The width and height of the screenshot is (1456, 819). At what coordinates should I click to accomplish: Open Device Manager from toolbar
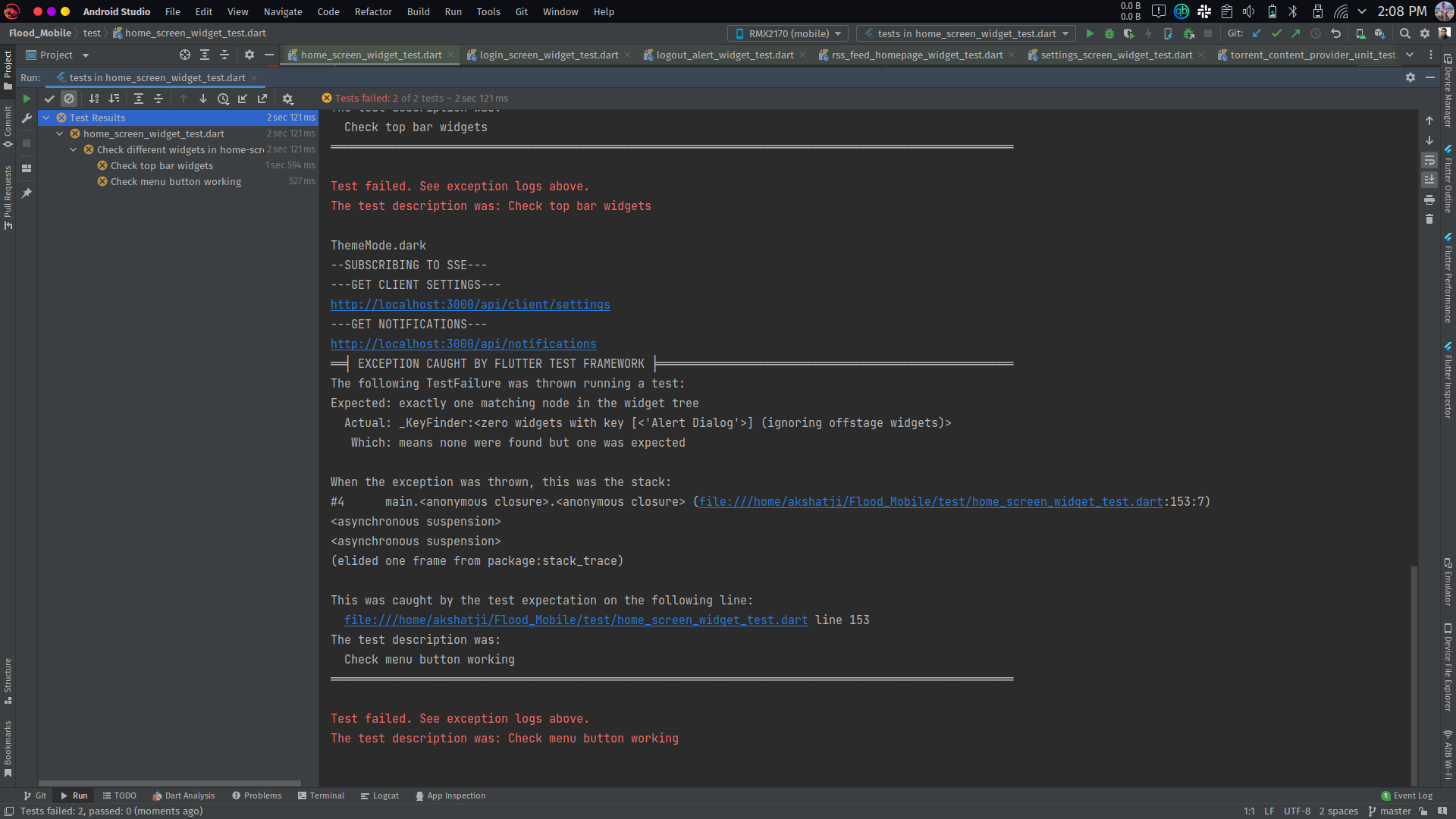[x=1360, y=33]
